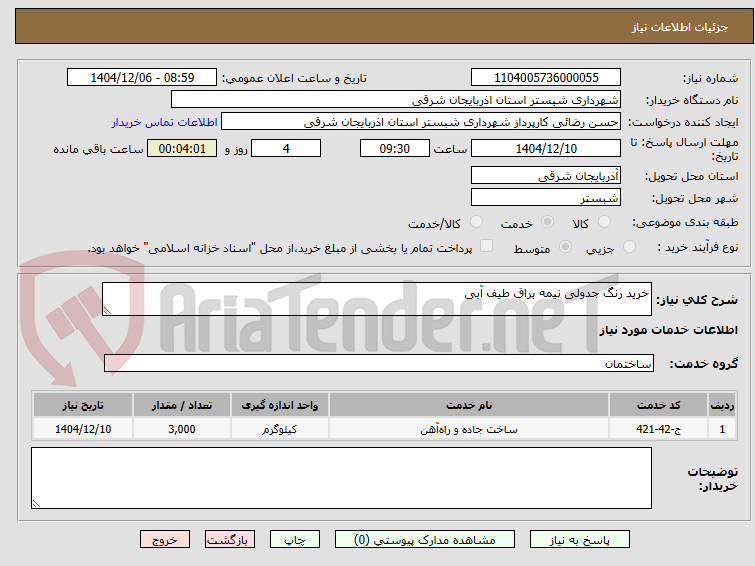Click the resize handle of توضیحات خریدار box

(x=36, y=504)
